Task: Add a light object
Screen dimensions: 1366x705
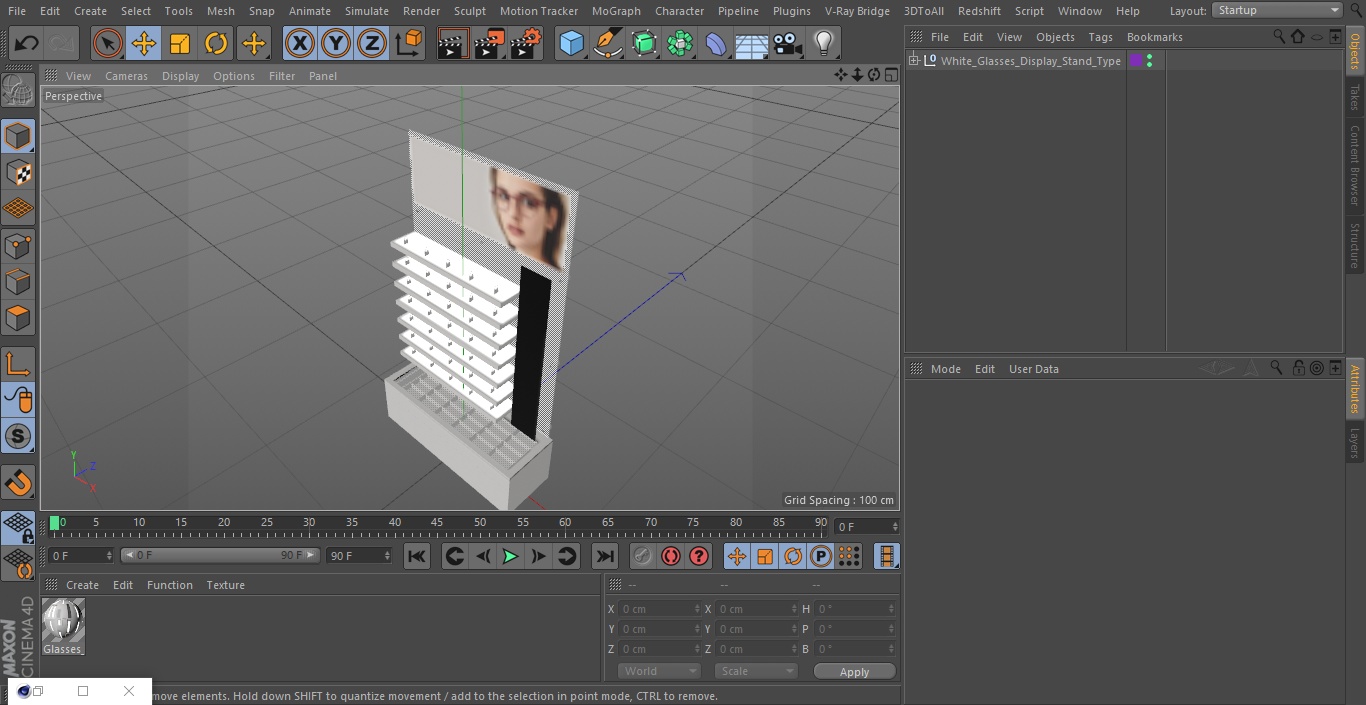Action: coord(824,44)
